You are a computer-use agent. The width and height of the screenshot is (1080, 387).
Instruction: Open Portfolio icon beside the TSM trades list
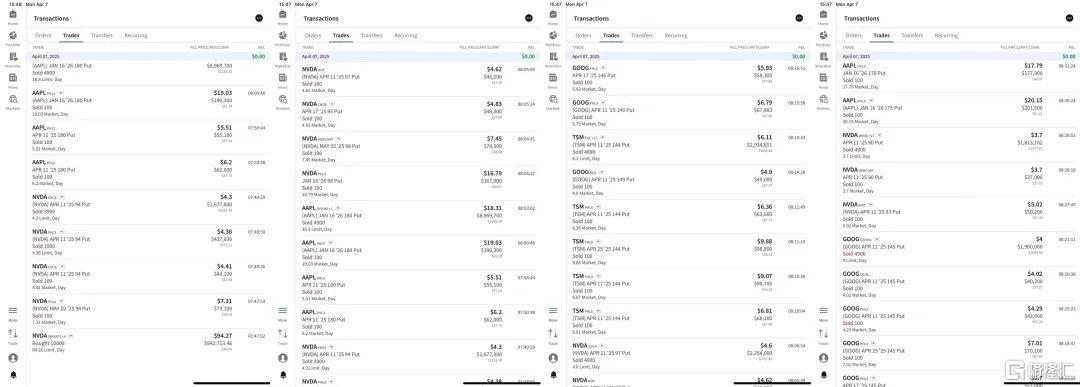[552, 38]
